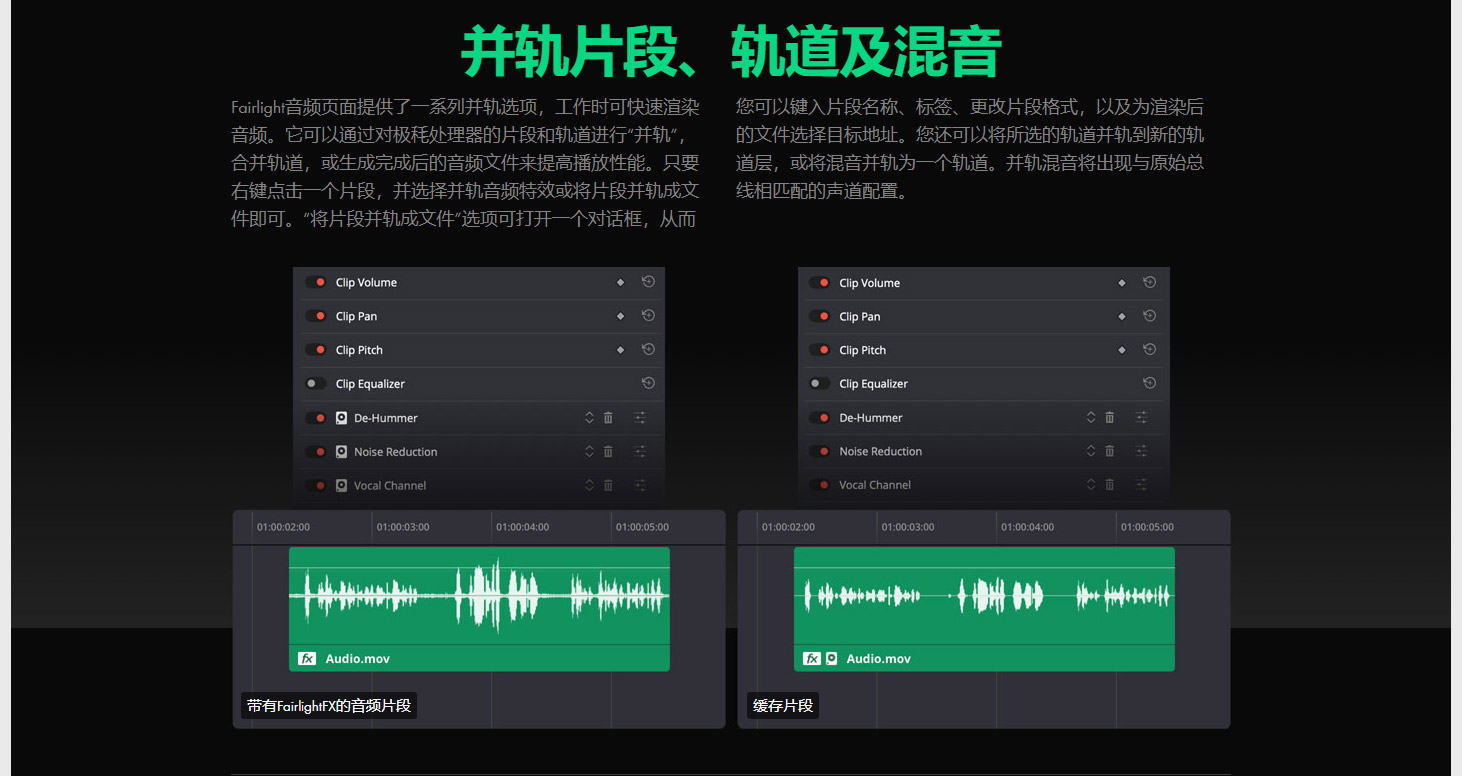Click 01:00:03:00 on the right timeline ruler

[908, 527]
